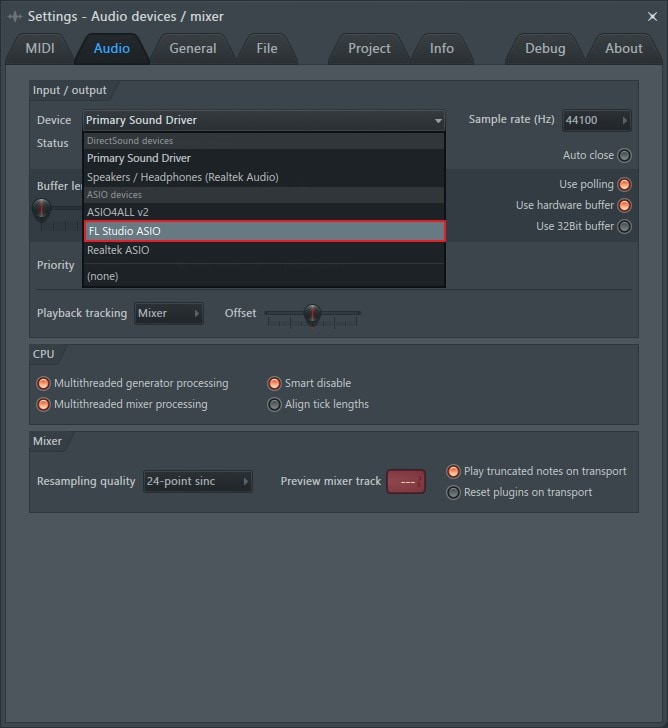Open the Playback tracking Mixer dropdown

click(169, 313)
